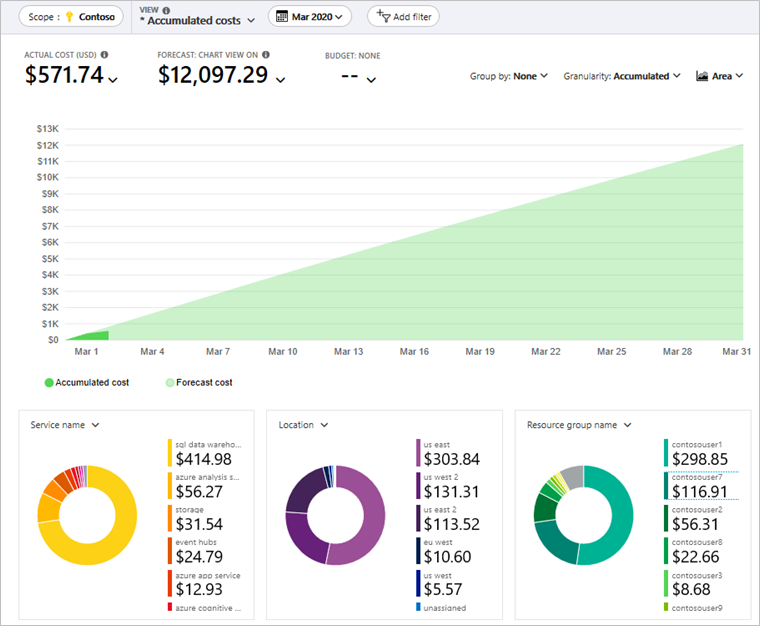Click the info icon next to VIEW
760x626 pixels.
166,10
